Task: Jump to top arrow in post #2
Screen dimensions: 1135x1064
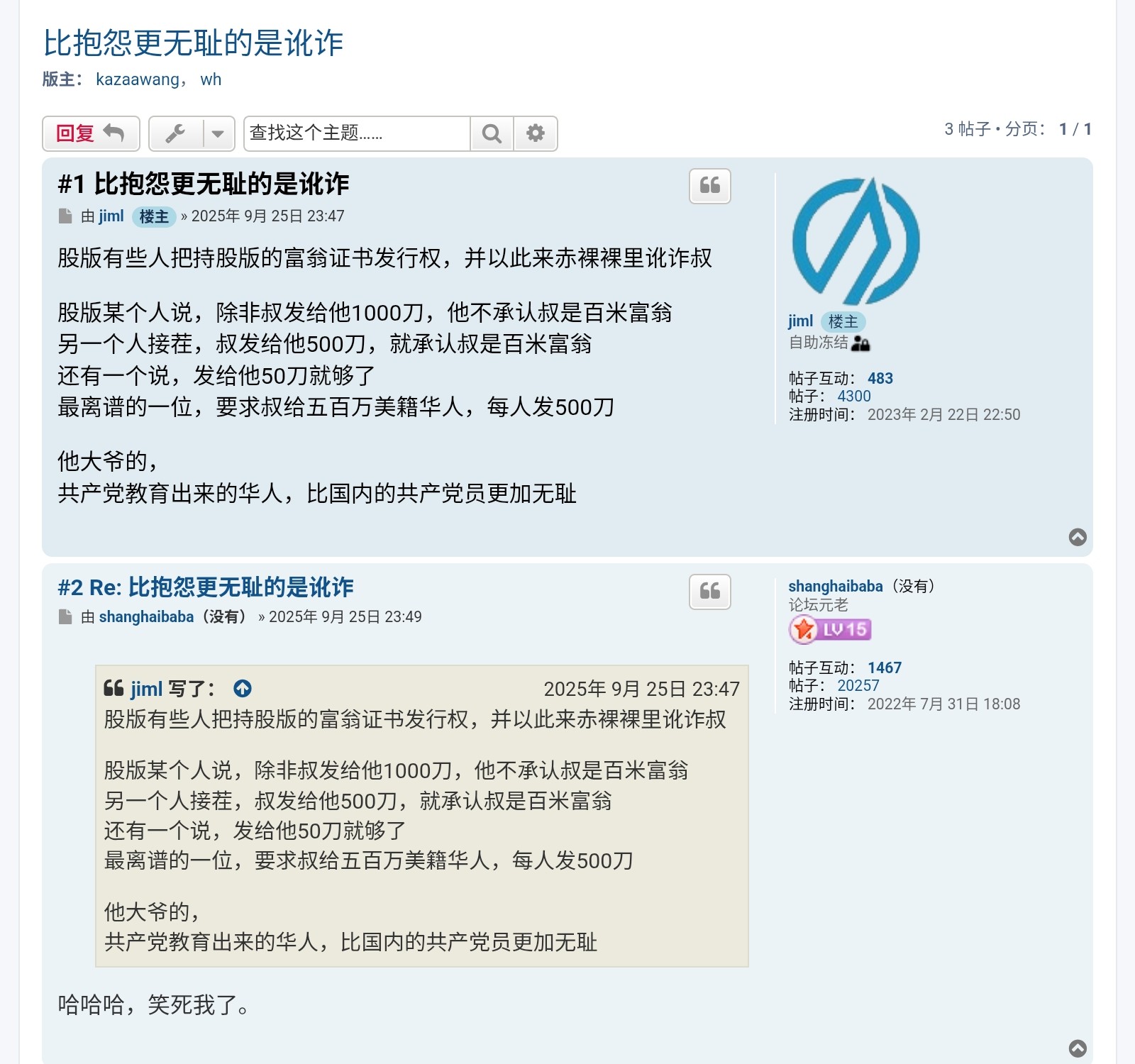Action: tap(1078, 1048)
